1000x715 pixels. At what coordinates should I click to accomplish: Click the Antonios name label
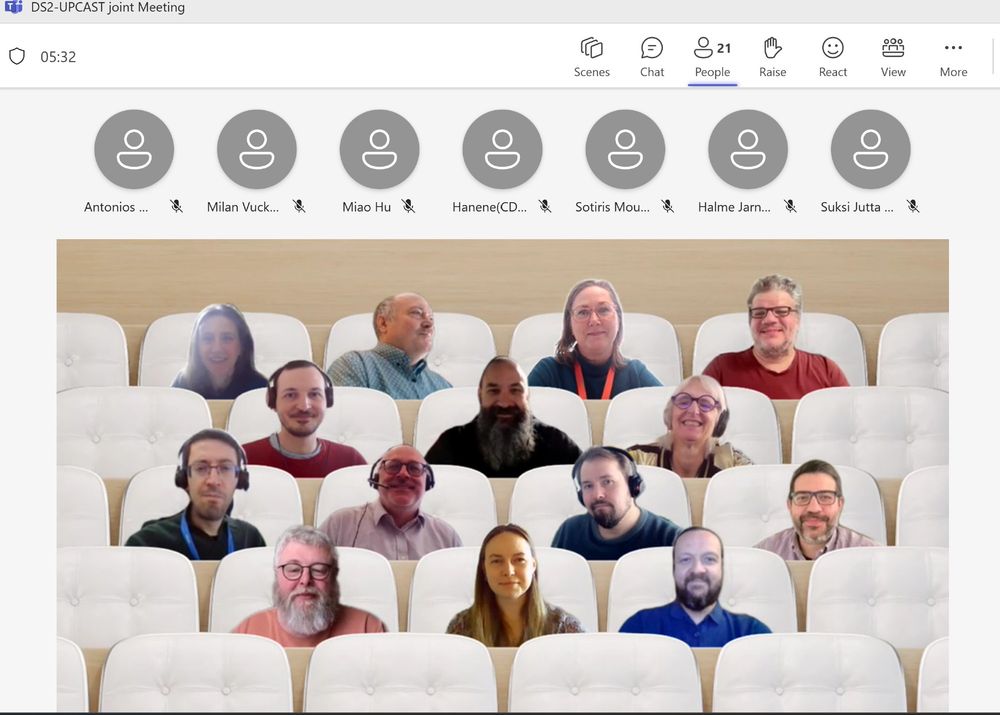click(116, 207)
